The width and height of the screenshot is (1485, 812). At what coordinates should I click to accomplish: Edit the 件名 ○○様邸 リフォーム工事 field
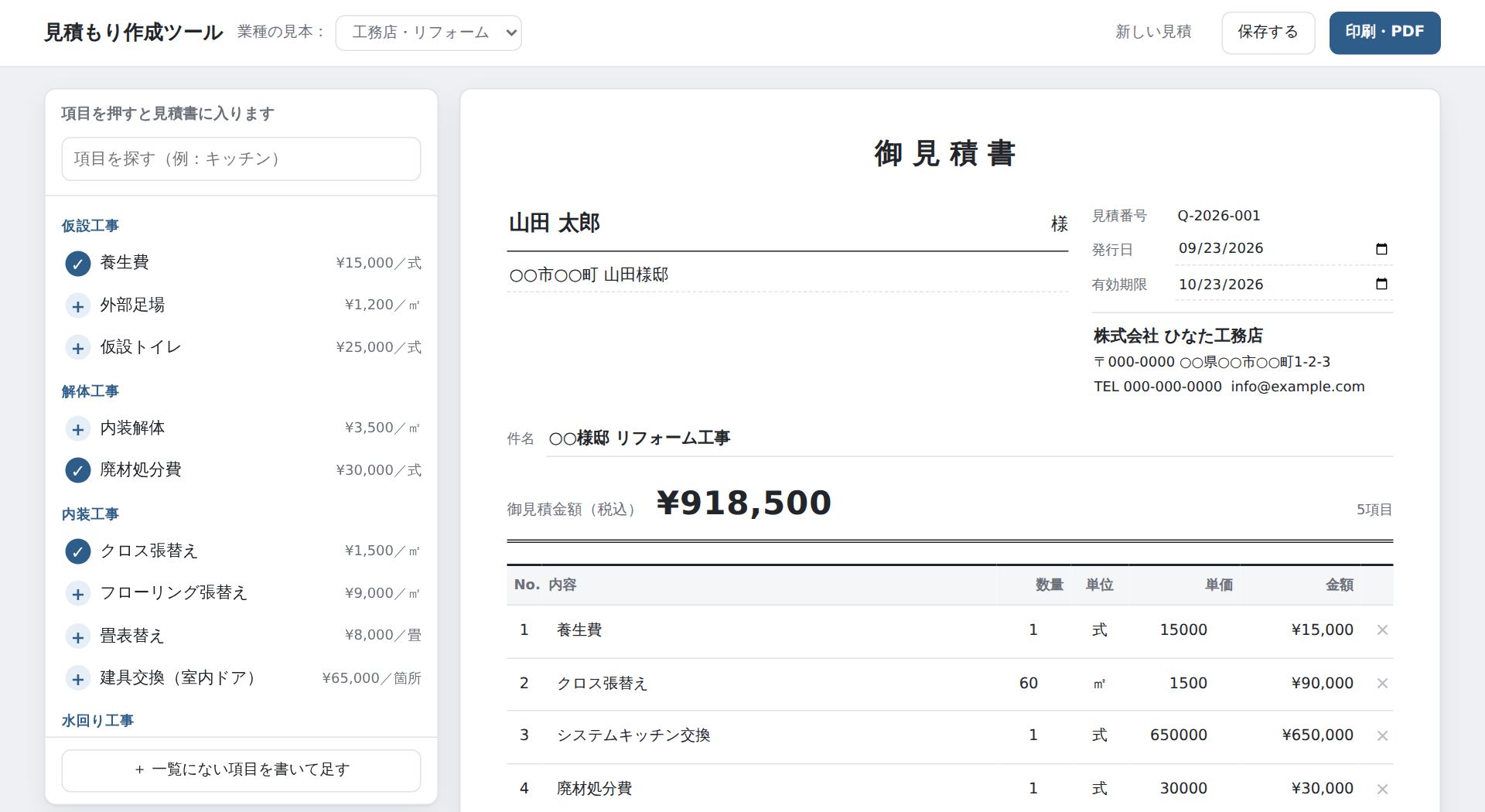pyautogui.click(x=970, y=438)
